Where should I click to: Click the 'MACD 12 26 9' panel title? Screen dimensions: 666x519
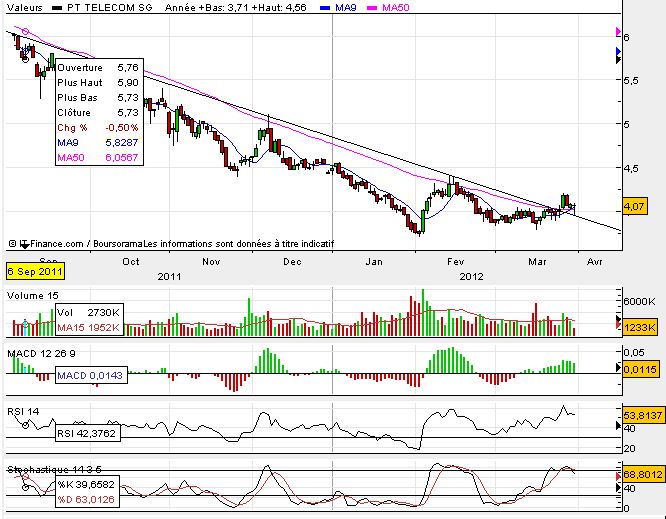41,353
